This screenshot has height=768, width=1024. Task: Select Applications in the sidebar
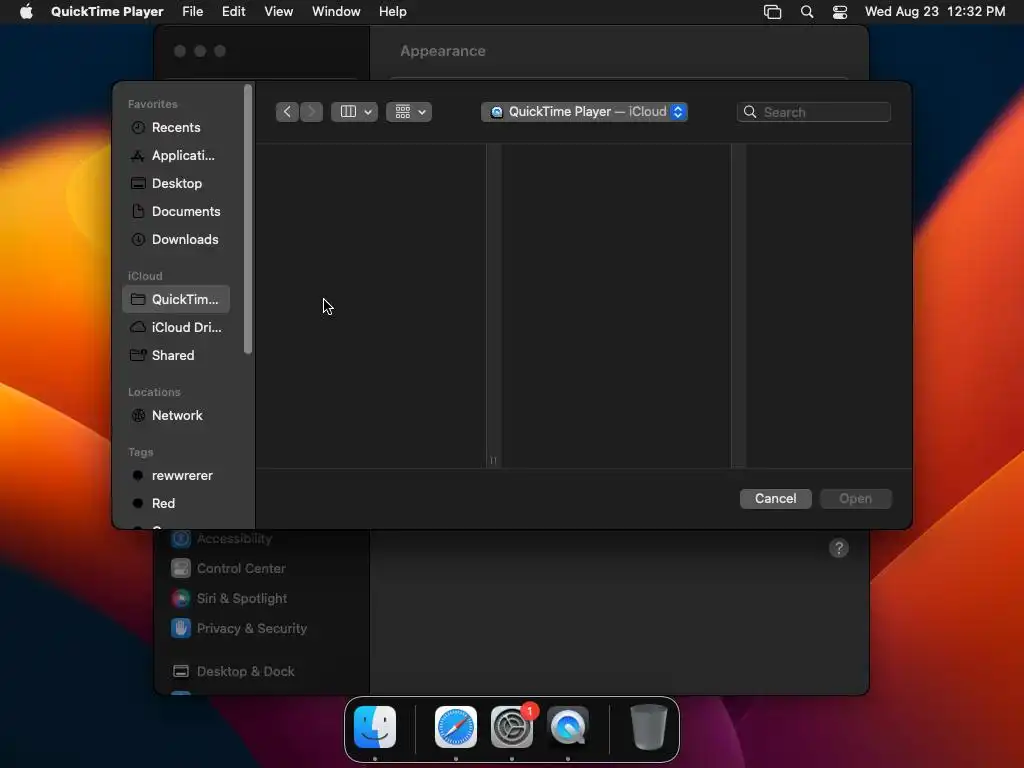click(176, 155)
